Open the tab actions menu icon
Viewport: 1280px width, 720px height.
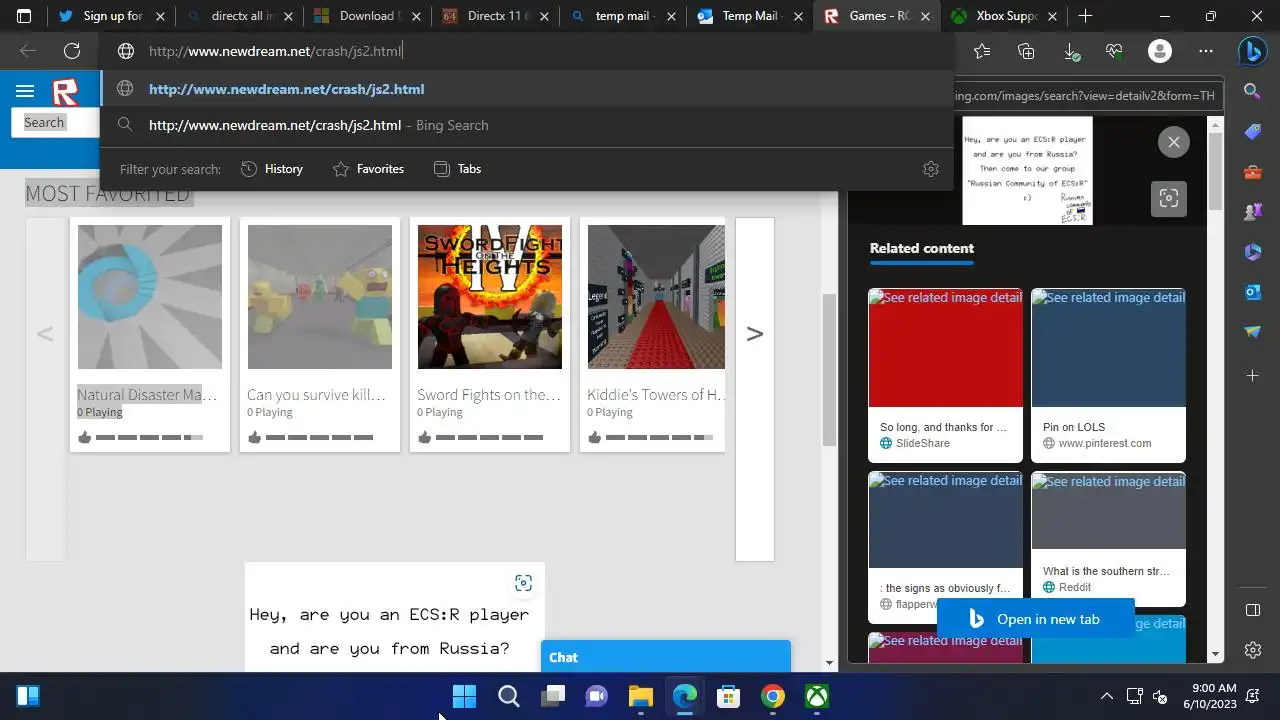click(x=24, y=16)
